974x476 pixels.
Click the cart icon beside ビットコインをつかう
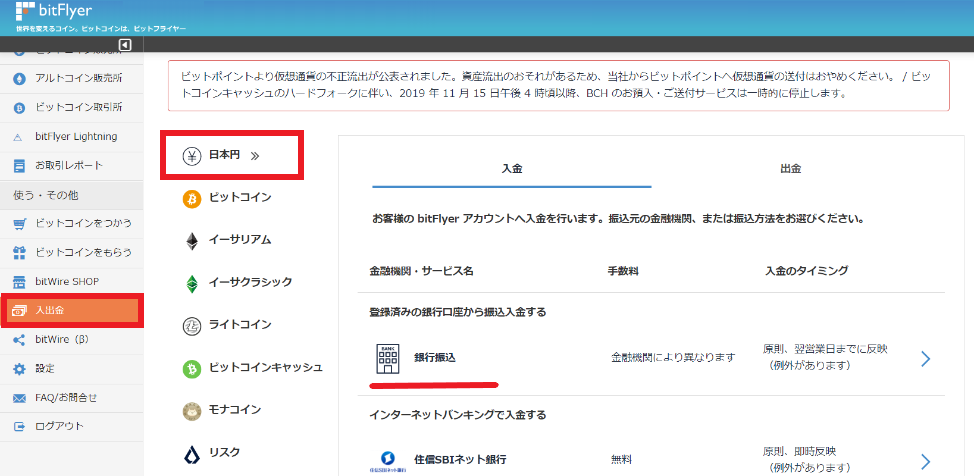pyautogui.click(x=20, y=224)
